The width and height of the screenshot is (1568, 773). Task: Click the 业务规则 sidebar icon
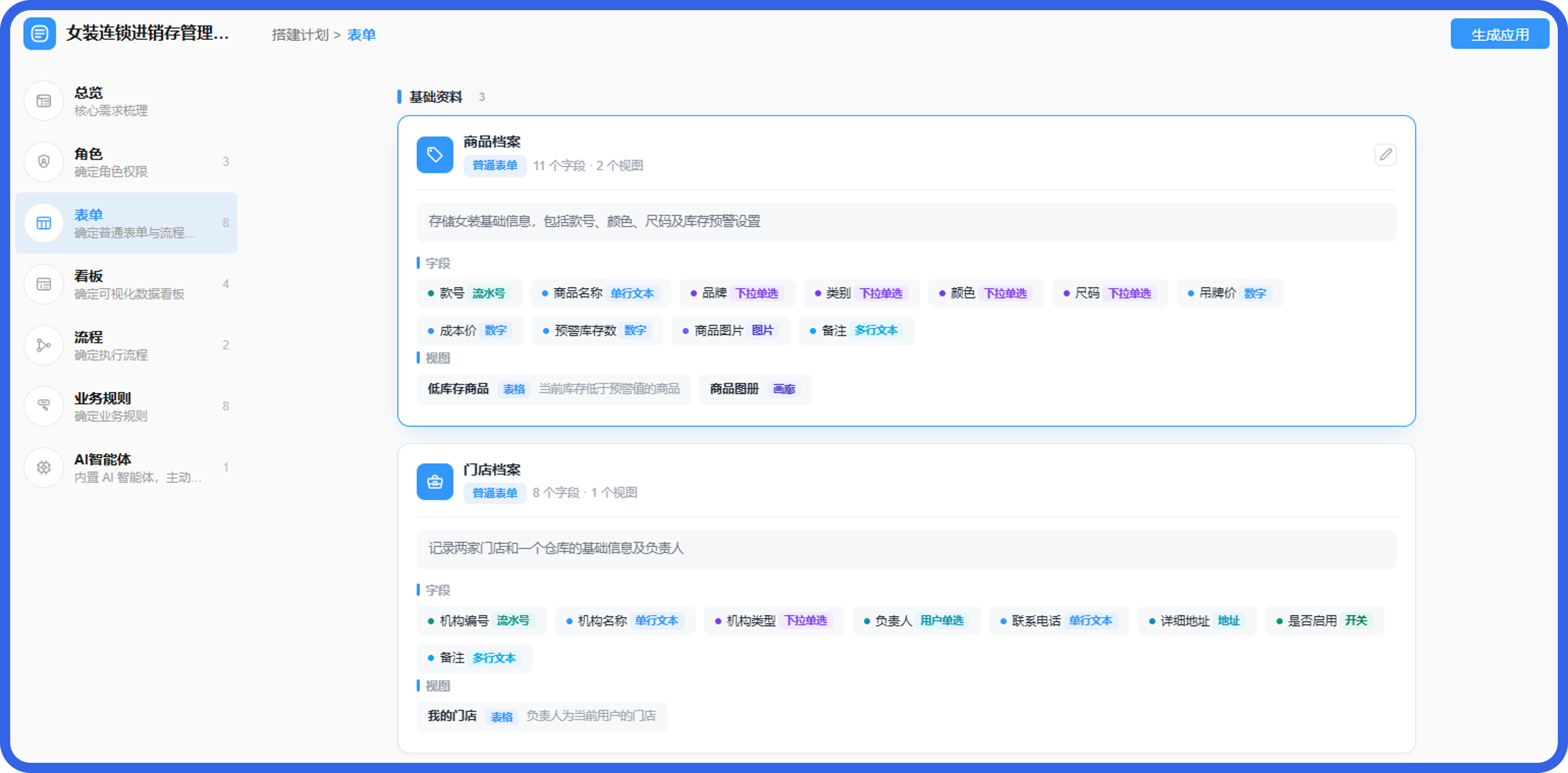click(44, 406)
